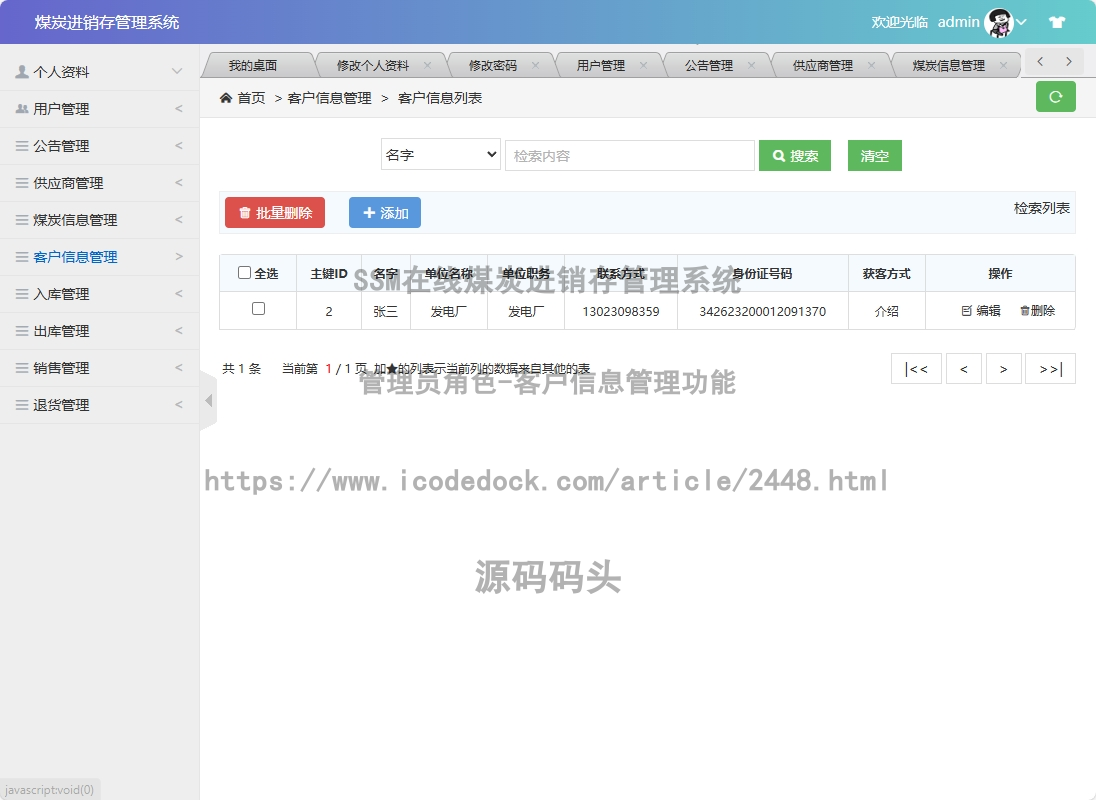Click the 获客方式 column header
This screenshot has height=800, width=1096.
886,273
